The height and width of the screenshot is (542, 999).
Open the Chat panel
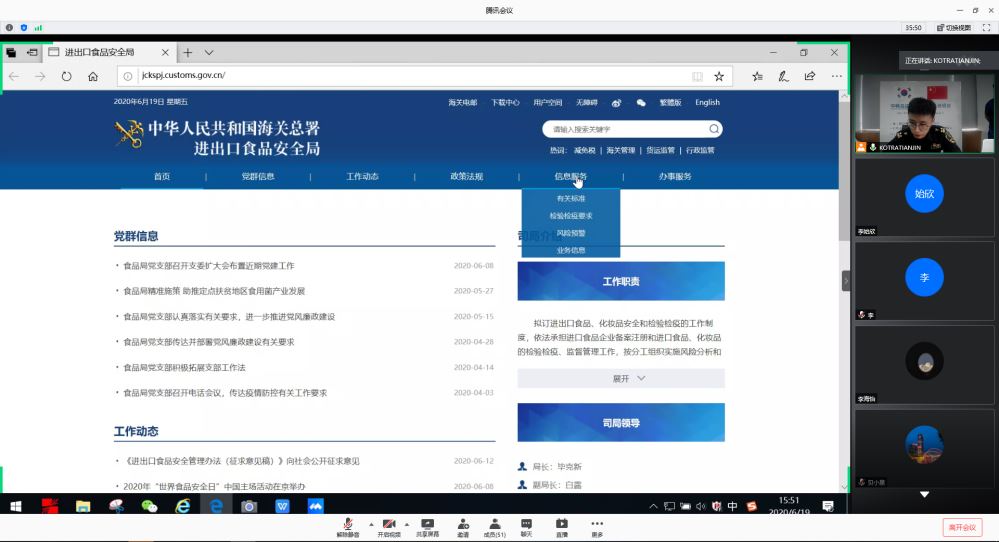526,527
